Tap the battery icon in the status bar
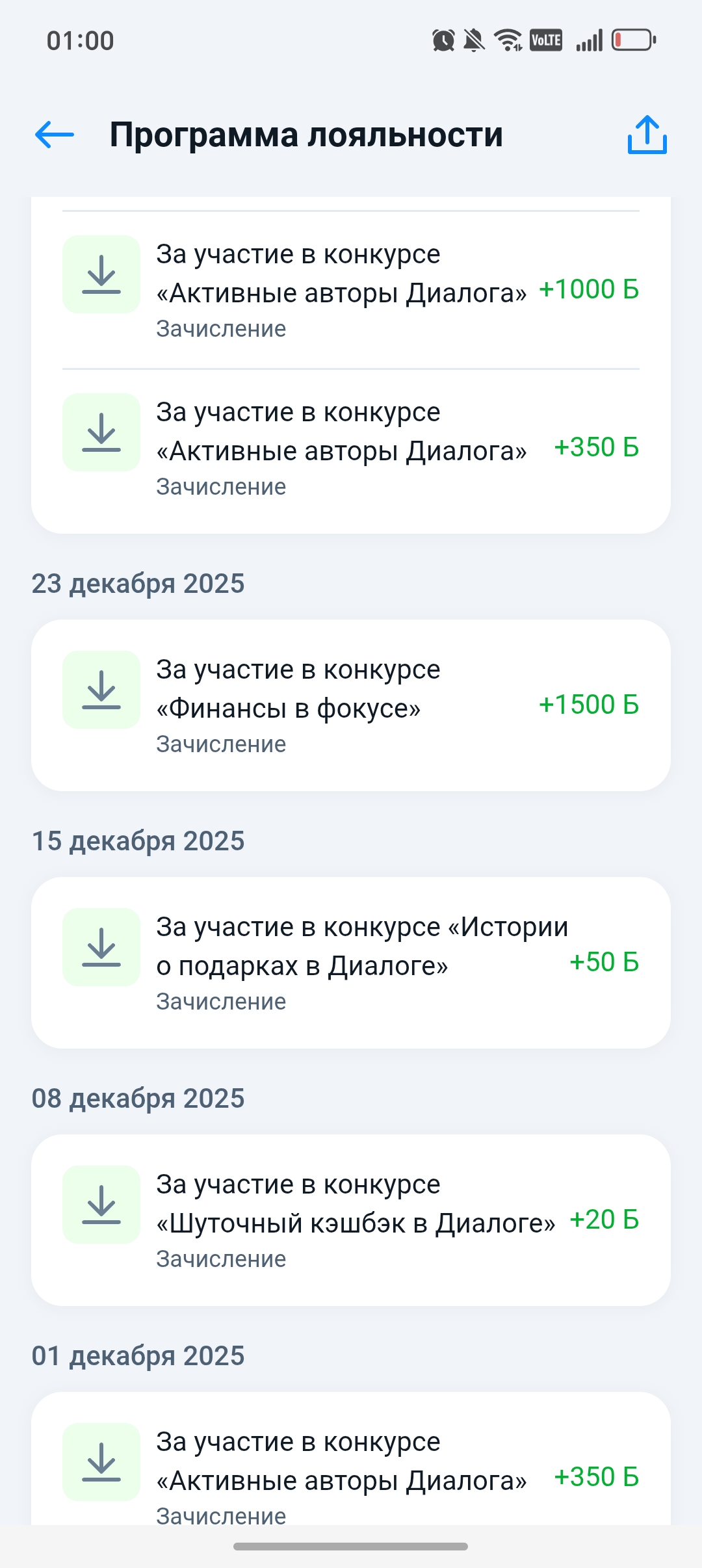 633,40
